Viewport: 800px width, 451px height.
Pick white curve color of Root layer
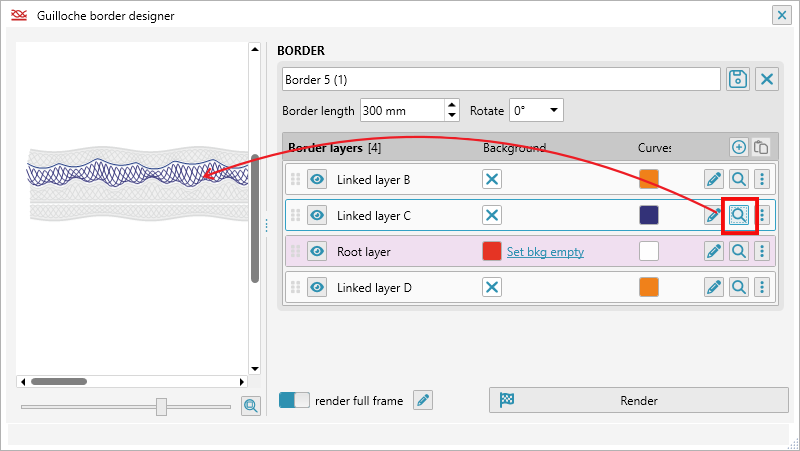pos(649,251)
